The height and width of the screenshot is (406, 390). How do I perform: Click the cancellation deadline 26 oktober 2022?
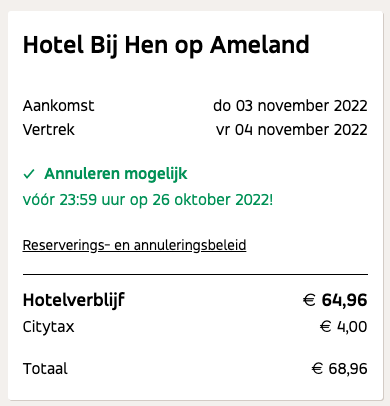[211, 200]
